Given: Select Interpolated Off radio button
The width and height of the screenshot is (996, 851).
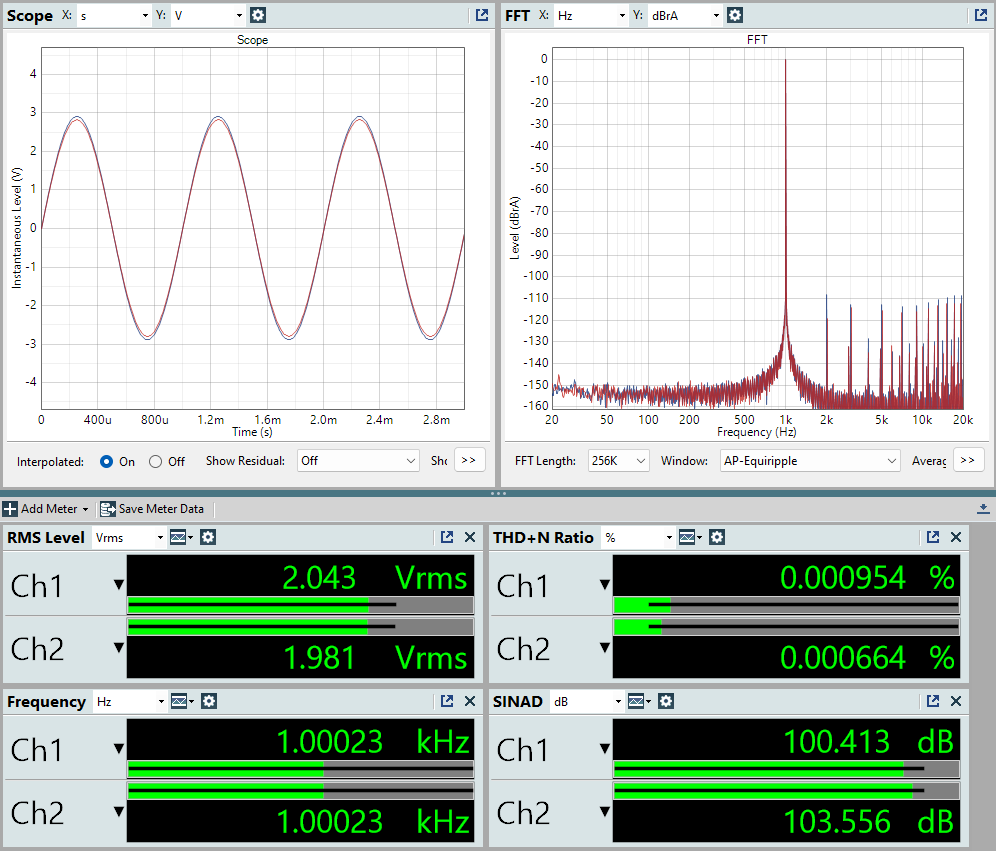Looking at the screenshot, I should (156, 462).
